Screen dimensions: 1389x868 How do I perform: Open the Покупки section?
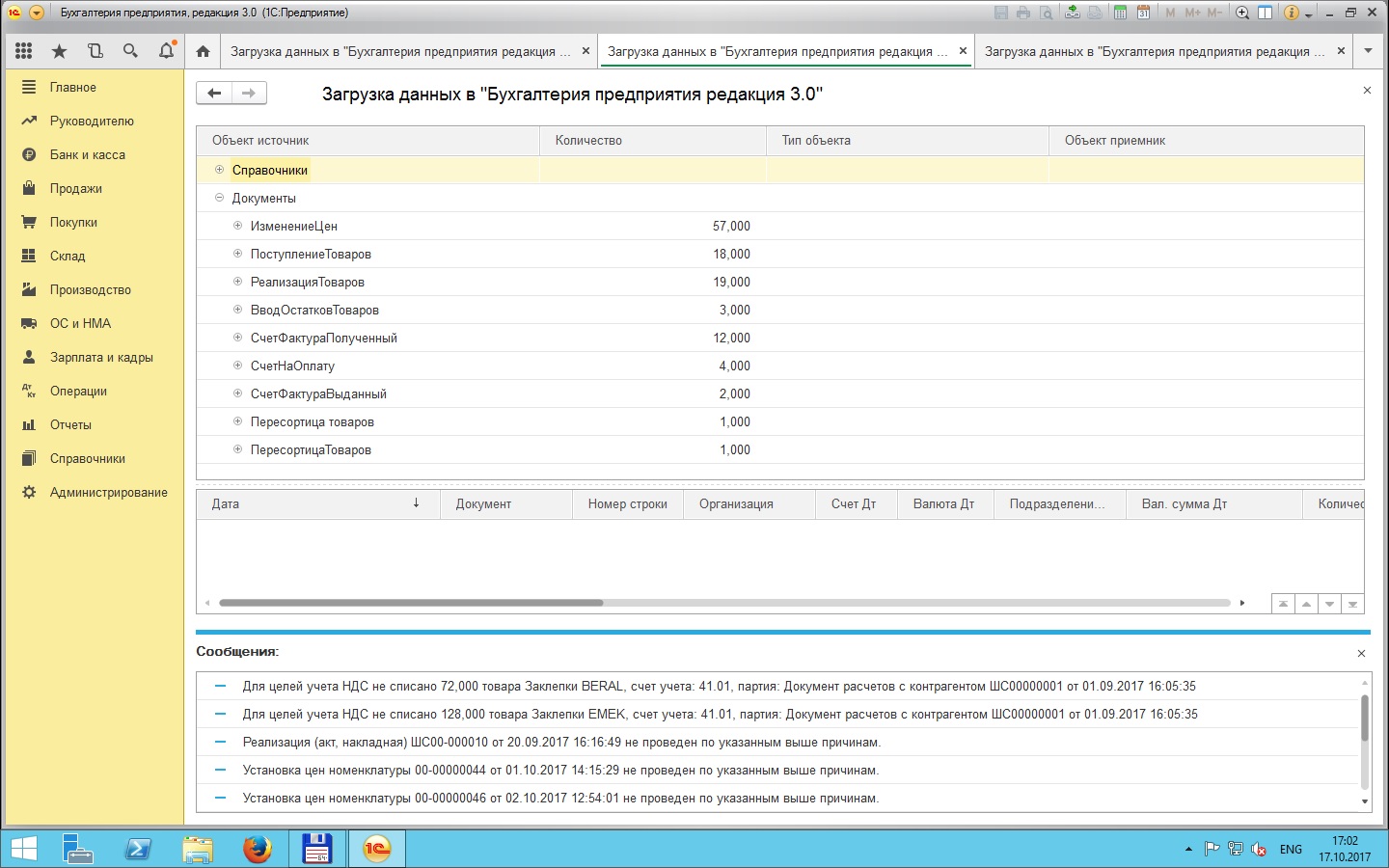tap(94, 222)
